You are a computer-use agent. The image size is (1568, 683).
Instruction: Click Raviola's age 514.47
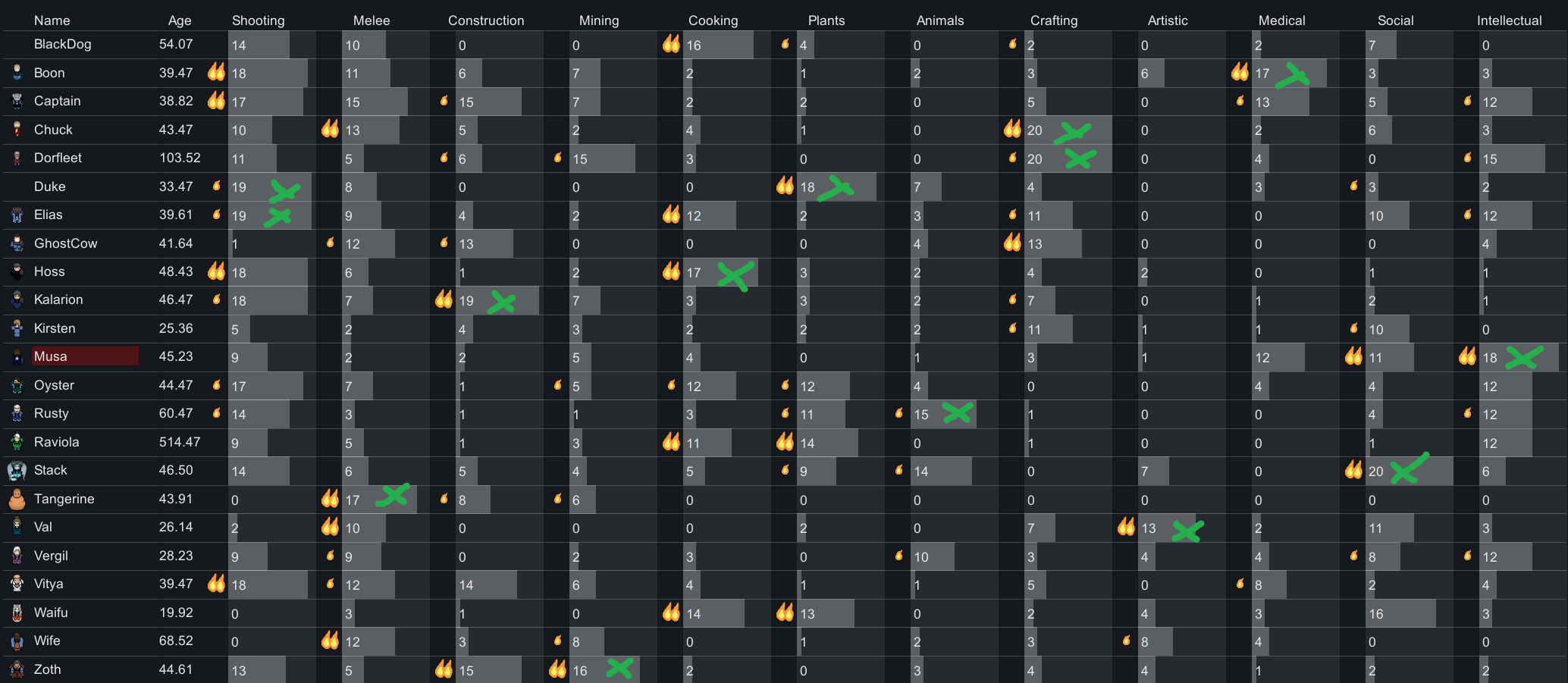(180, 442)
